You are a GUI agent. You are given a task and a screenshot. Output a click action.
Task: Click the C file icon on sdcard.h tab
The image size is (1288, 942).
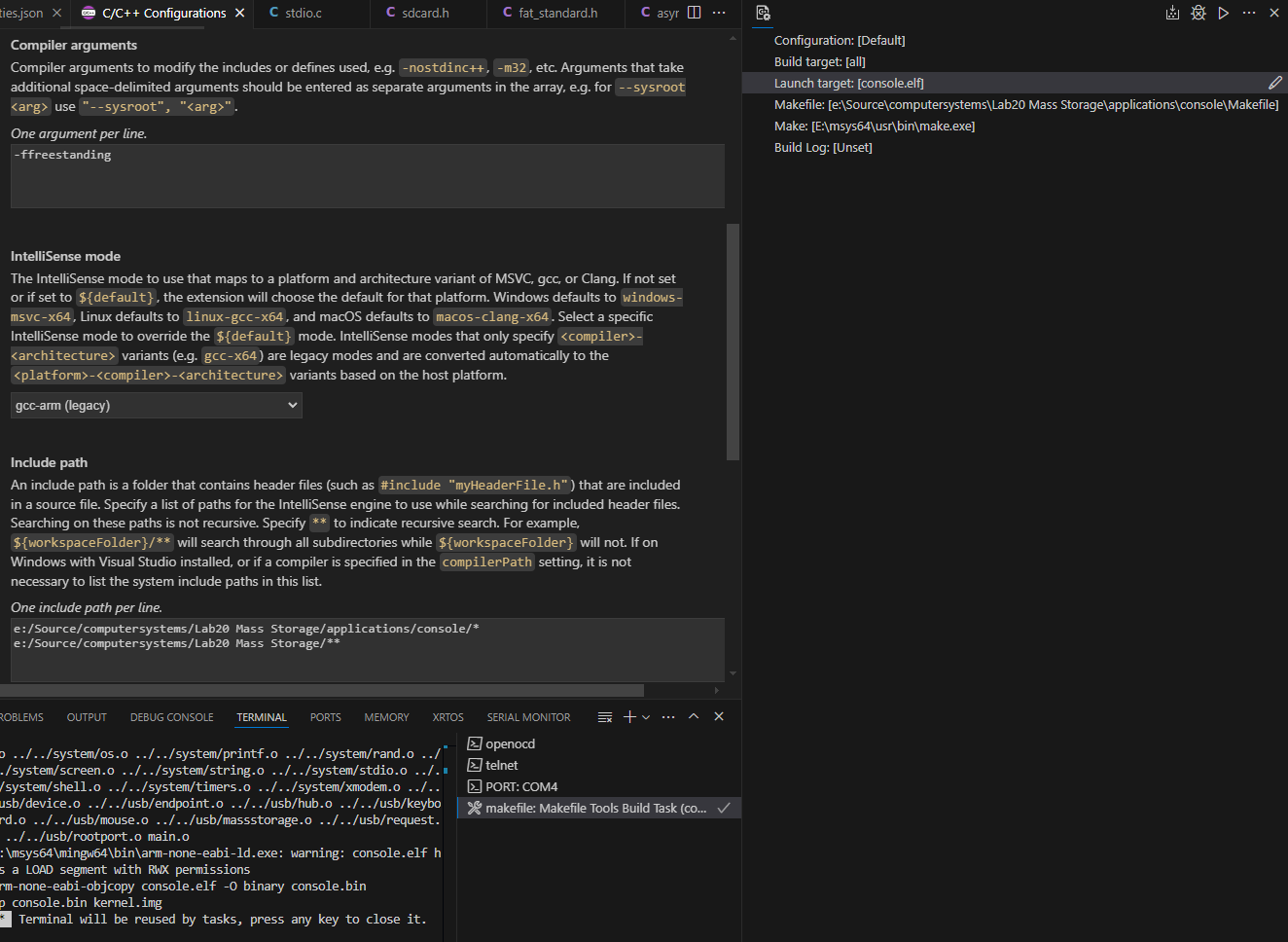(x=391, y=13)
